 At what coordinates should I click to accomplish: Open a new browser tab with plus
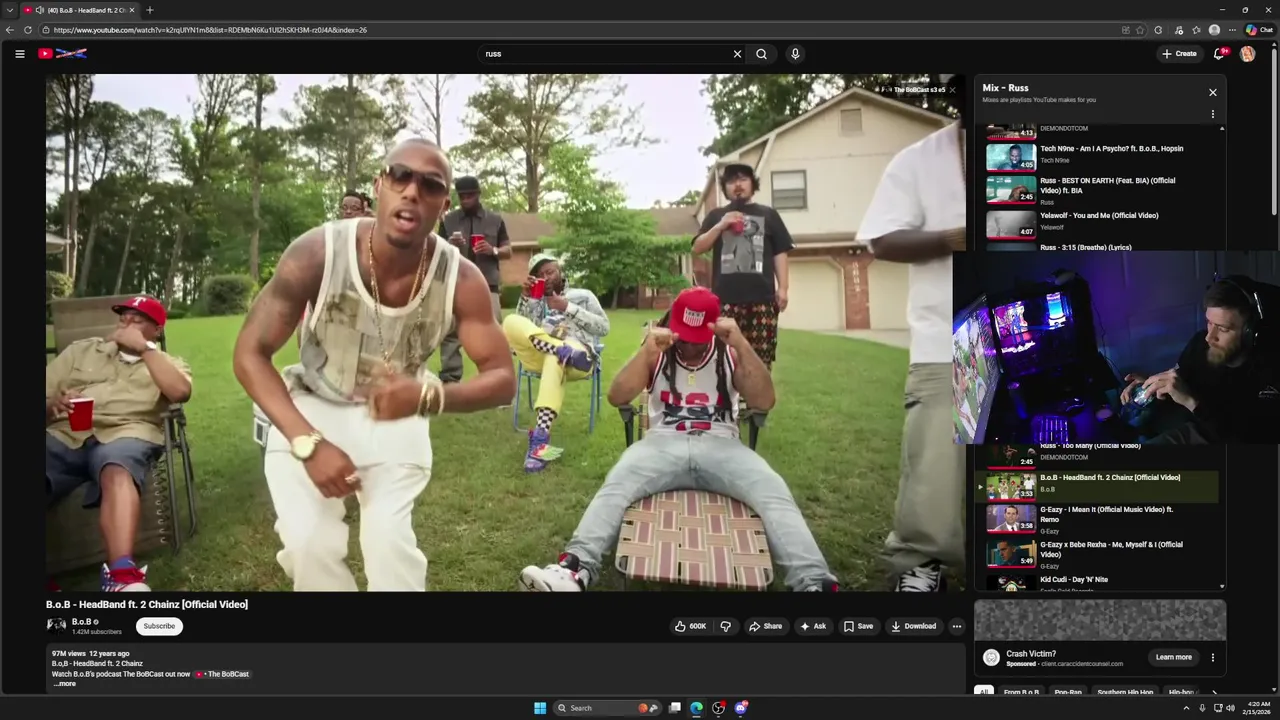coord(150,10)
